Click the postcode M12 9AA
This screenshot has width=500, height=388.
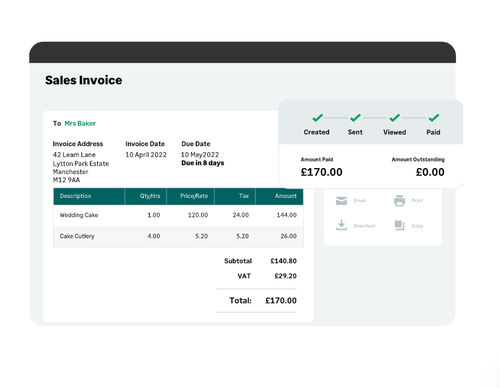pos(66,180)
